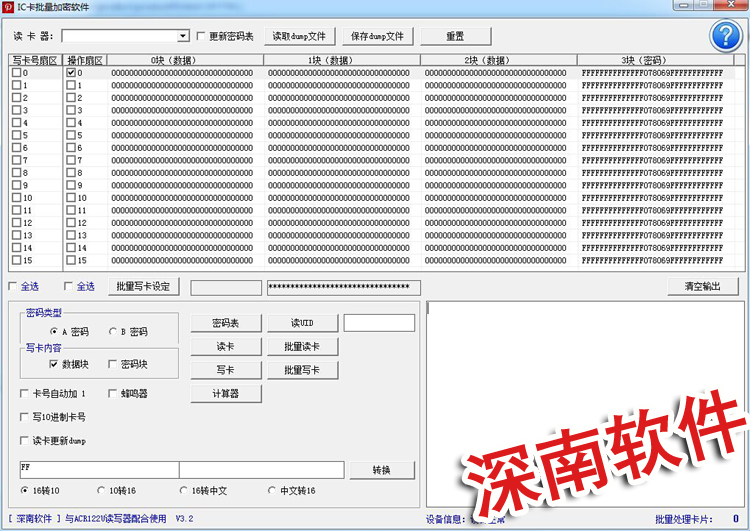
Task: Select the B 密码 radio button
Action: 113,332
